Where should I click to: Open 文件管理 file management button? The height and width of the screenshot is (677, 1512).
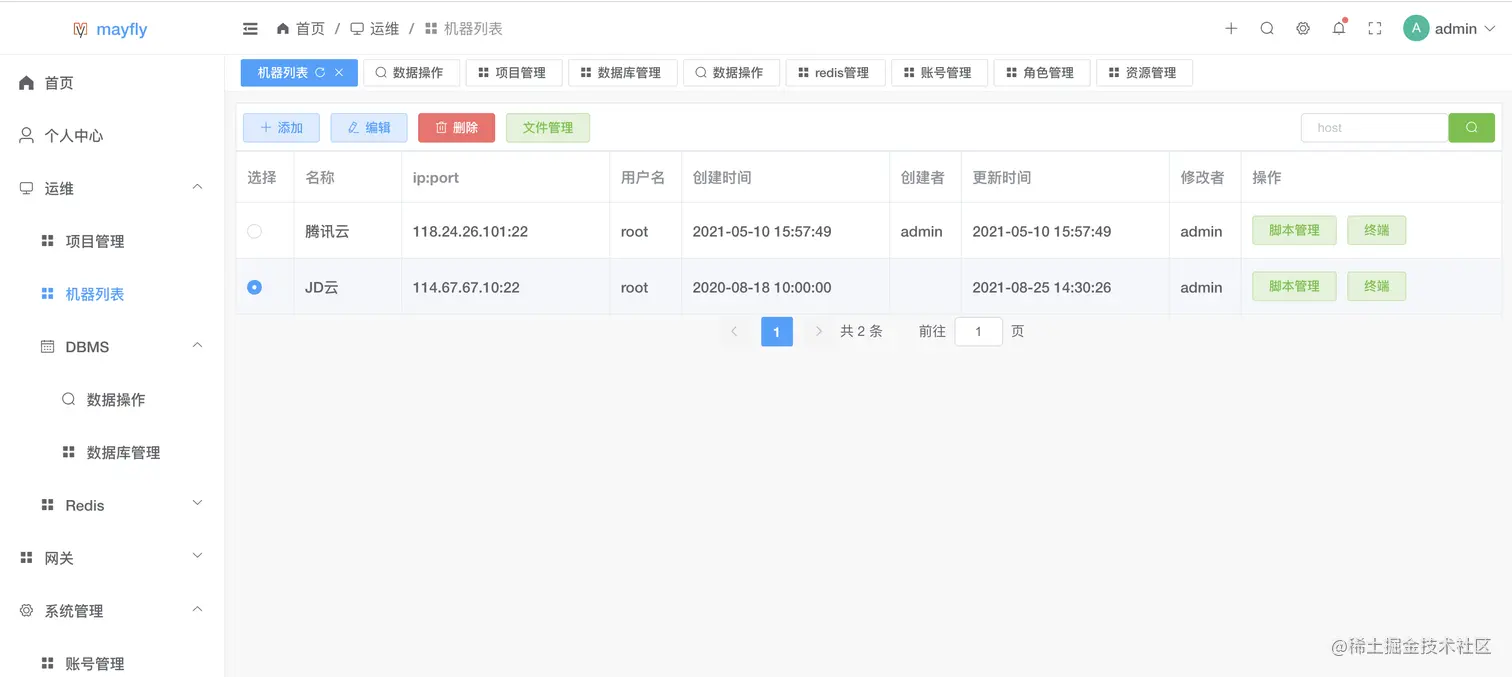click(548, 127)
